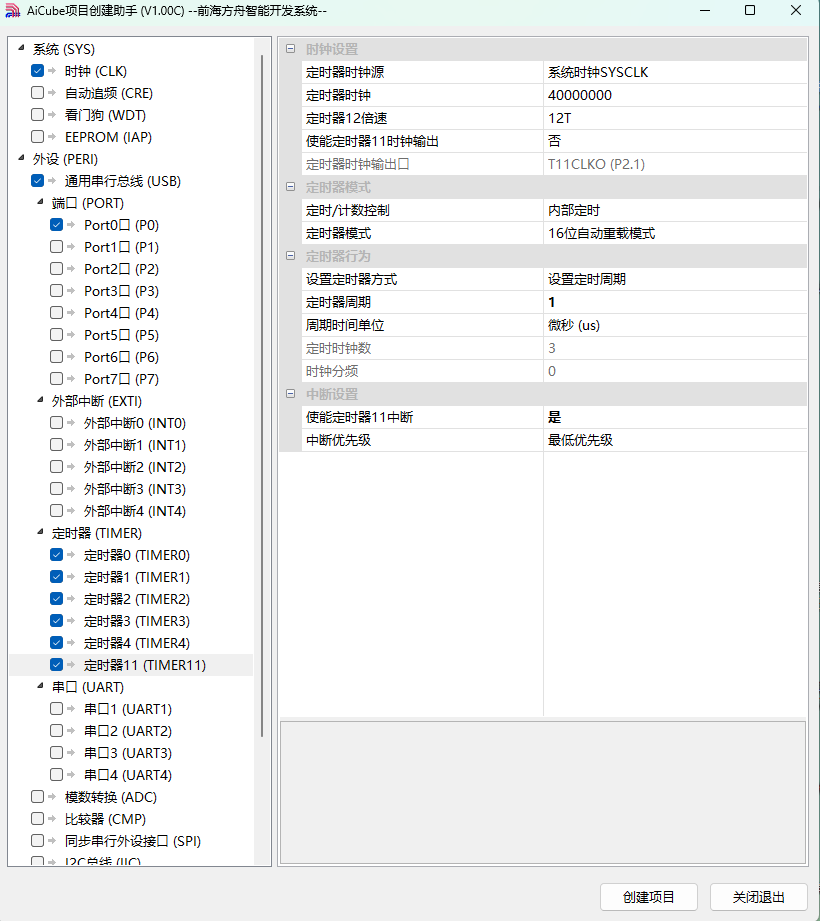Enable the 自动追频 (CRE) checkbox

[x=38, y=93]
